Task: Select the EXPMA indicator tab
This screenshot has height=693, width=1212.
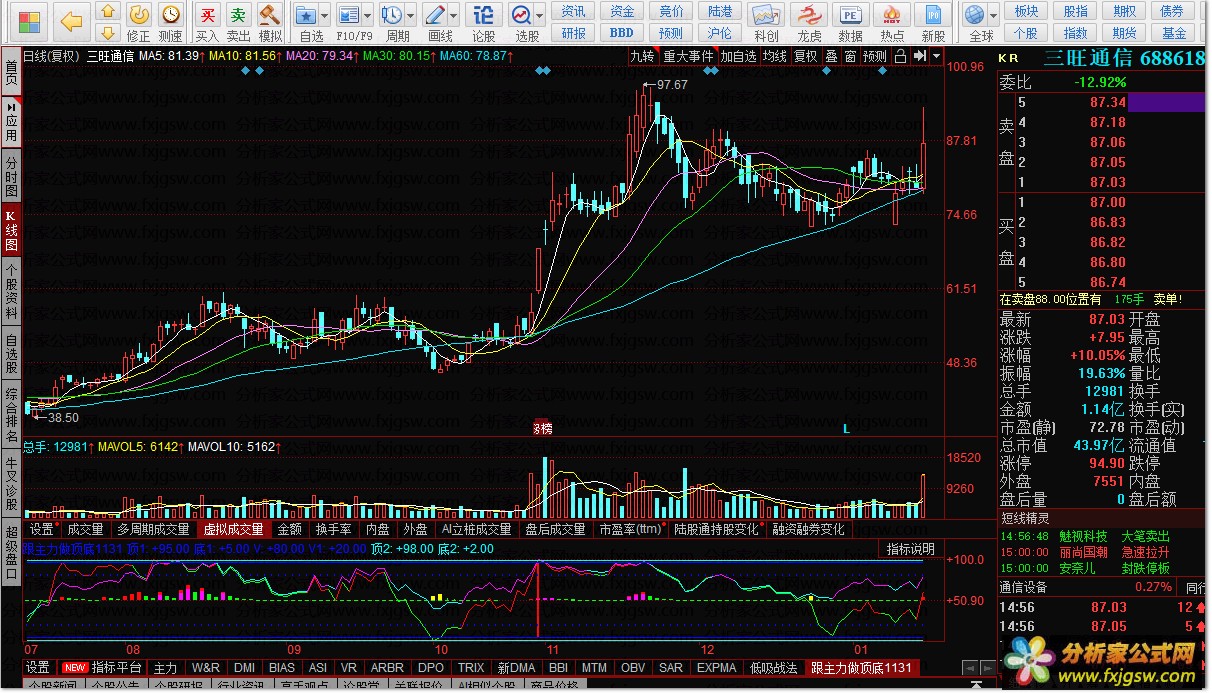Action: click(716, 667)
